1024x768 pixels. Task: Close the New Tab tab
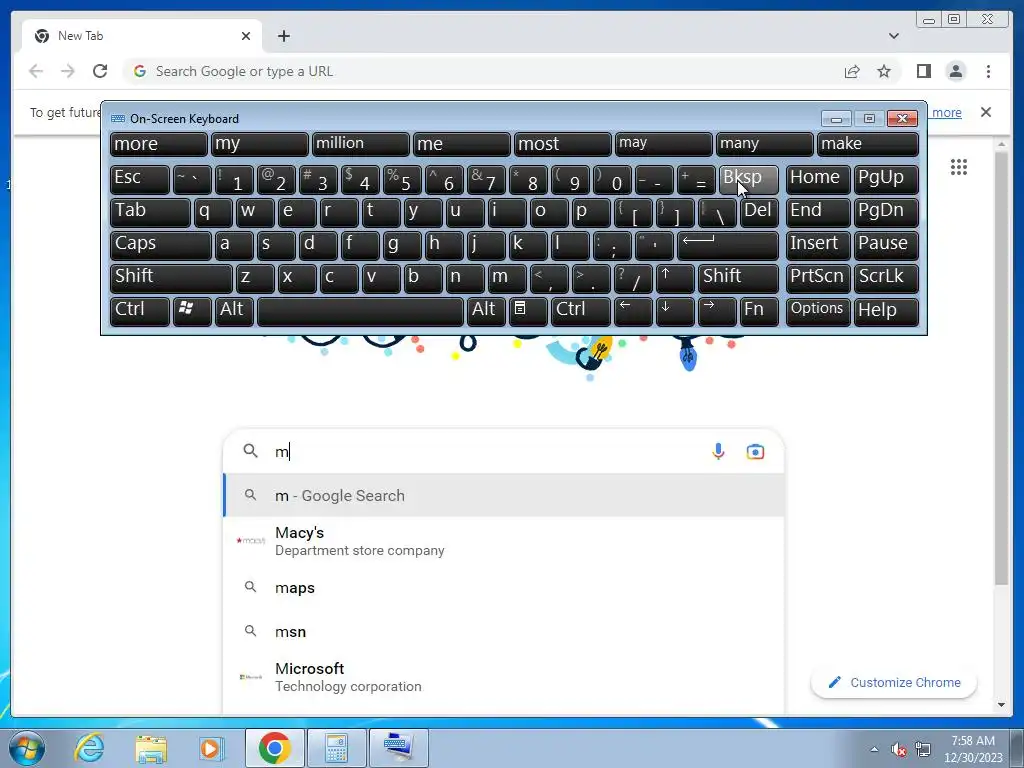click(x=246, y=36)
